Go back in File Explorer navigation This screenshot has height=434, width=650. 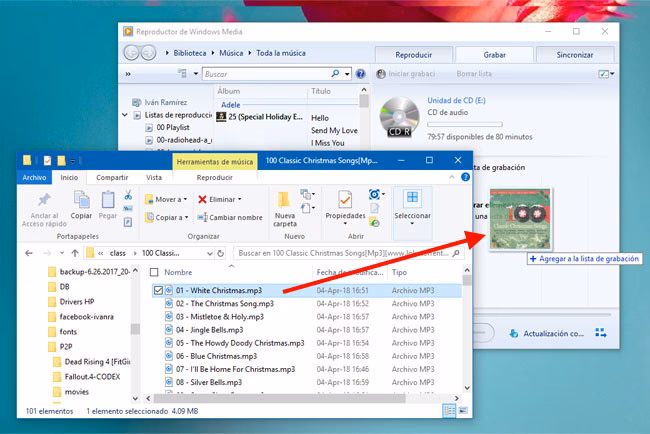pos(29,253)
